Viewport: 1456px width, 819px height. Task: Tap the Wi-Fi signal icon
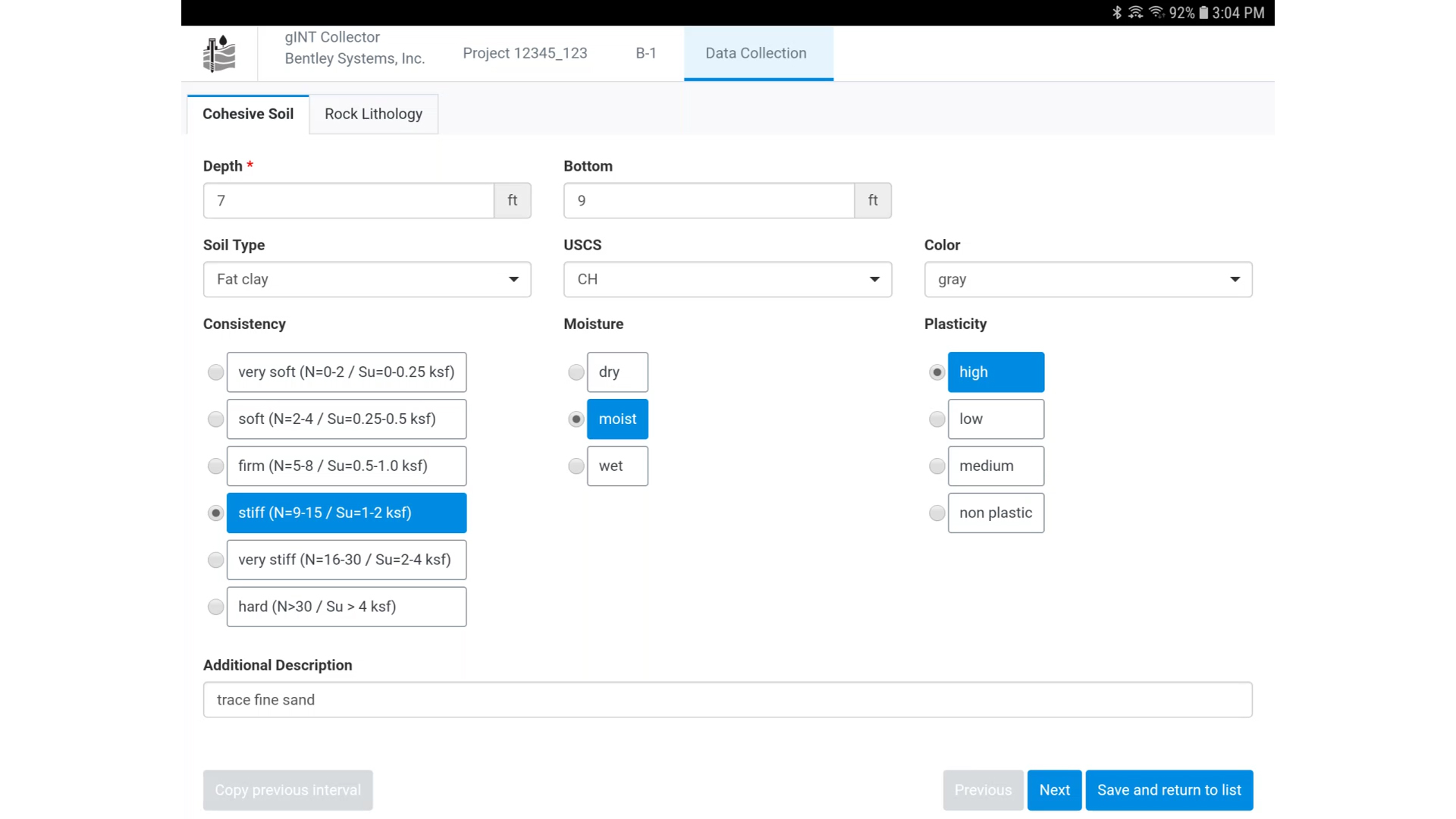pyautogui.click(x=1156, y=12)
